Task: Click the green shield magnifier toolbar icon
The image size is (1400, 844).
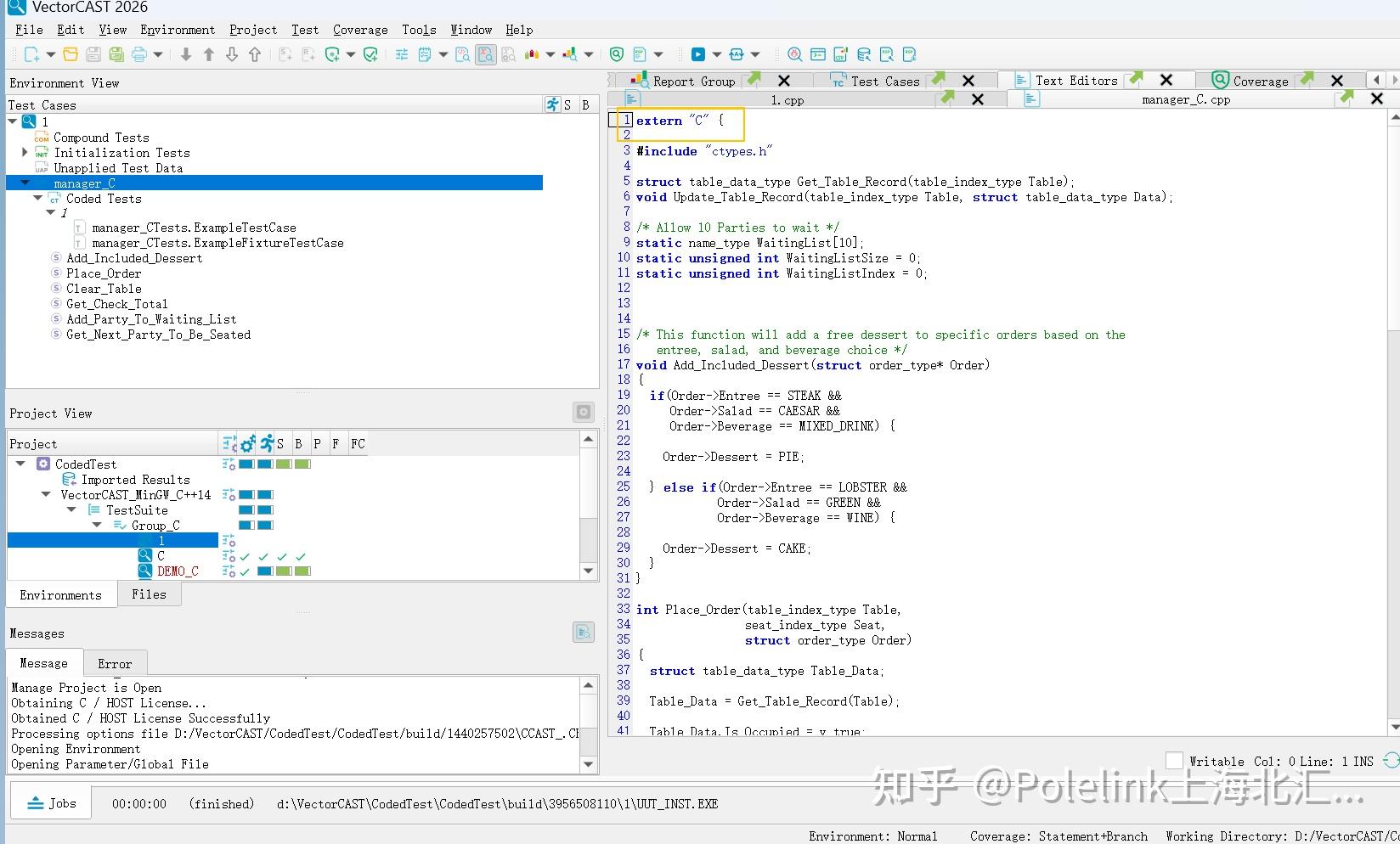Action: [x=617, y=54]
